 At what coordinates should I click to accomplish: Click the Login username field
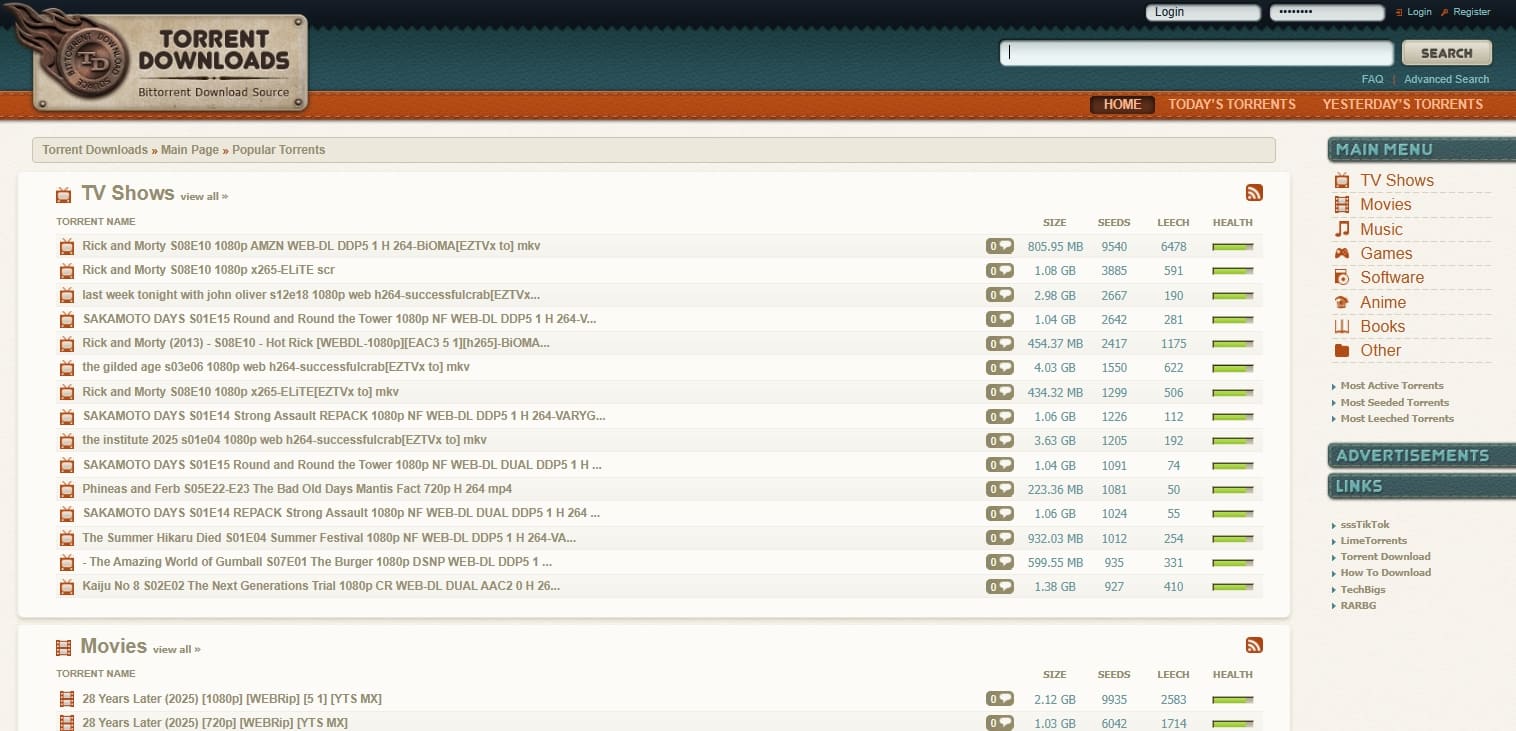(x=1203, y=13)
